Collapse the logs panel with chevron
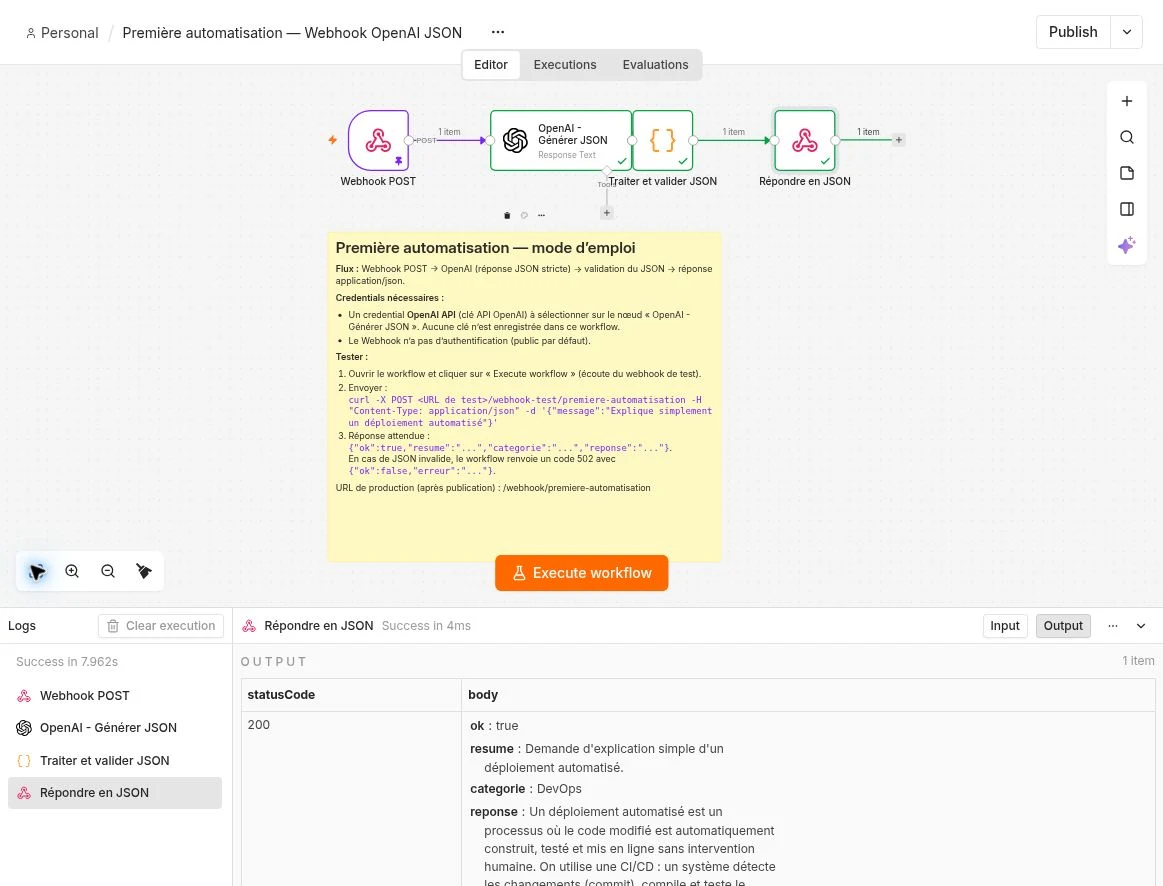Viewport: 1163px width, 886px height. point(1141,626)
